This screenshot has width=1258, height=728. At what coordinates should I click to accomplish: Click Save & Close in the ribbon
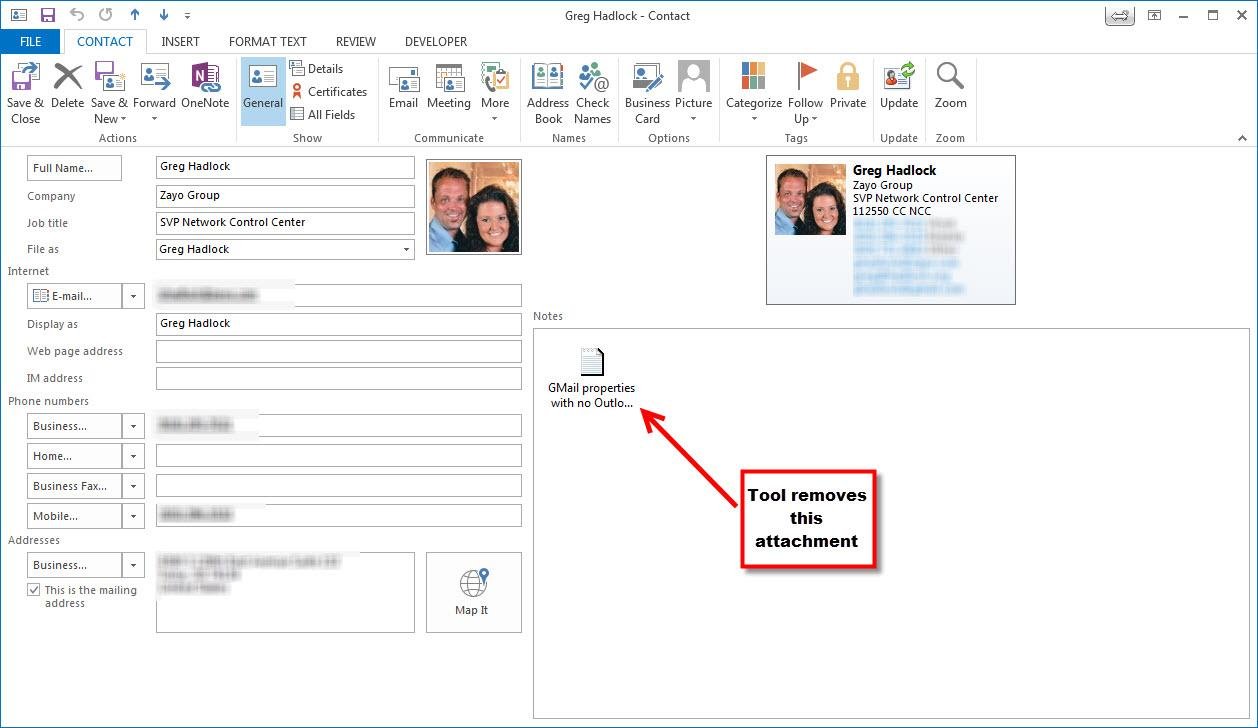(25, 93)
